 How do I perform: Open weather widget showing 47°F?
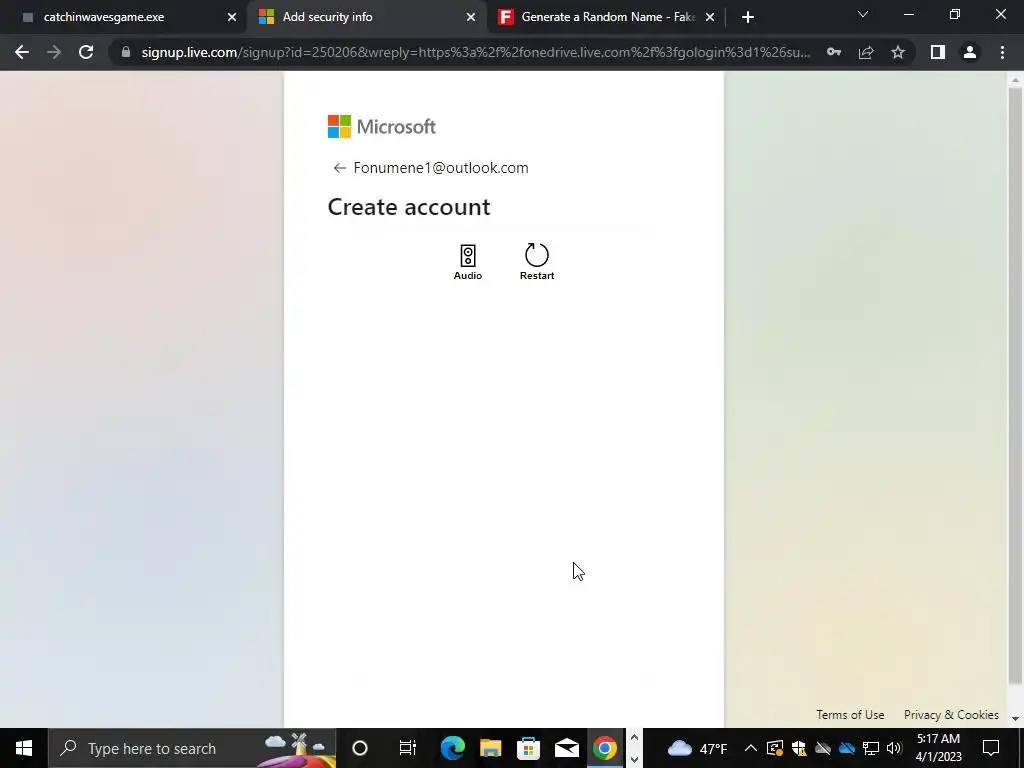coord(697,748)
